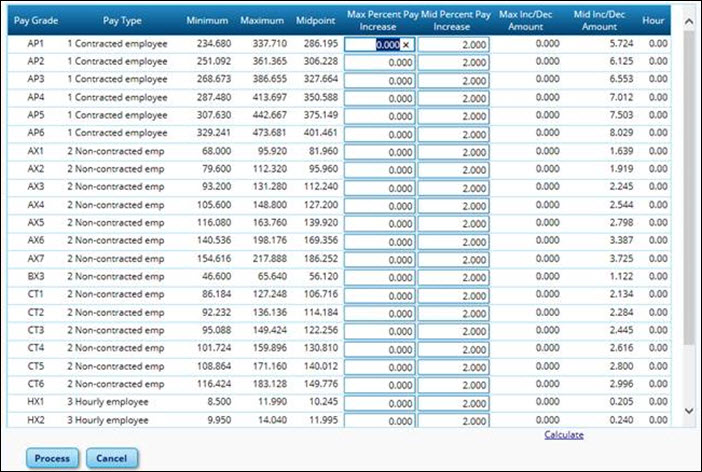Click the Minimum column header
The width and height of the screenshot is (702, 472).
[x=207, y=21]
